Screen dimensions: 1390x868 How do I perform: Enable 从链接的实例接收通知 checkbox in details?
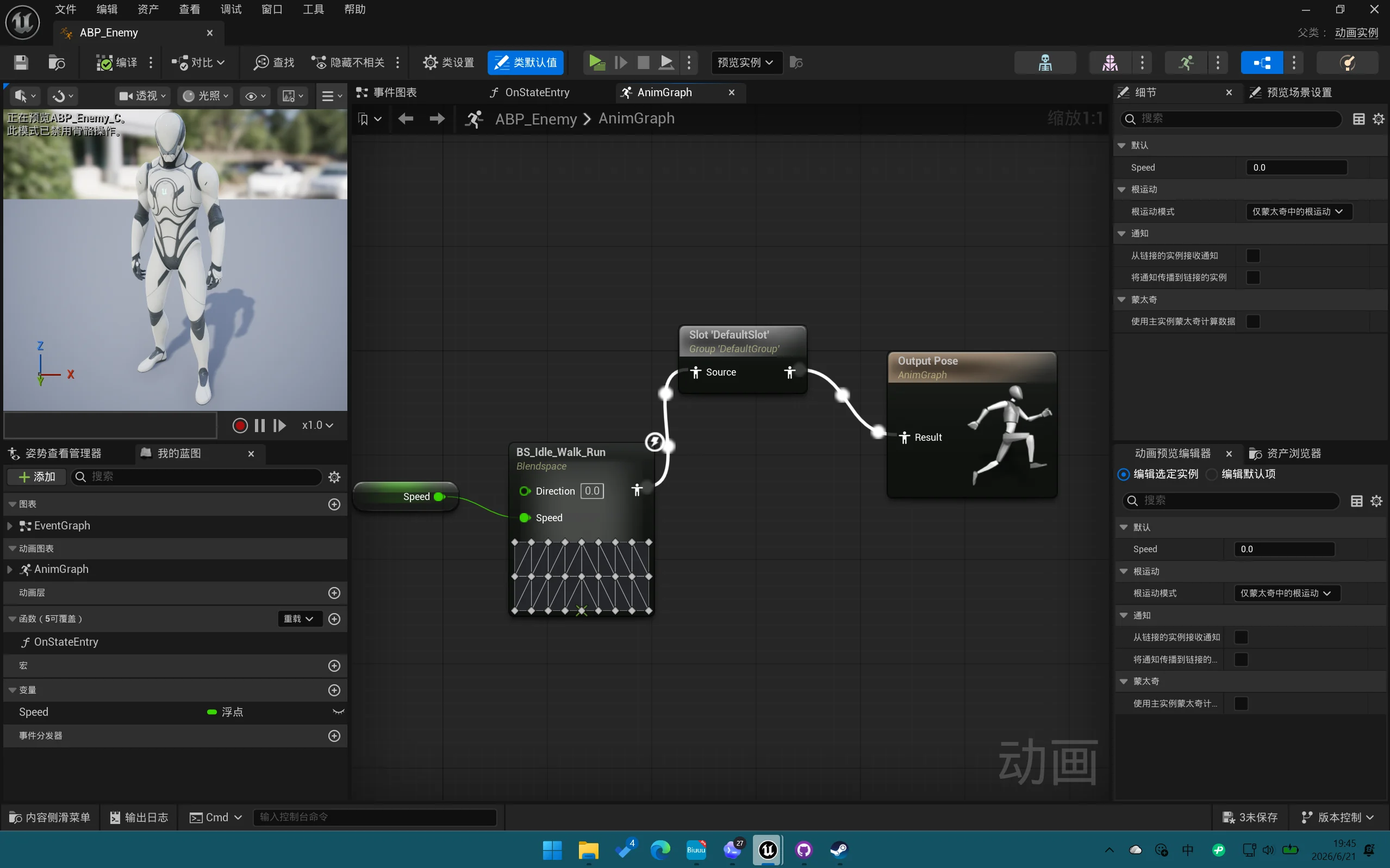(x=1254, y=255)
